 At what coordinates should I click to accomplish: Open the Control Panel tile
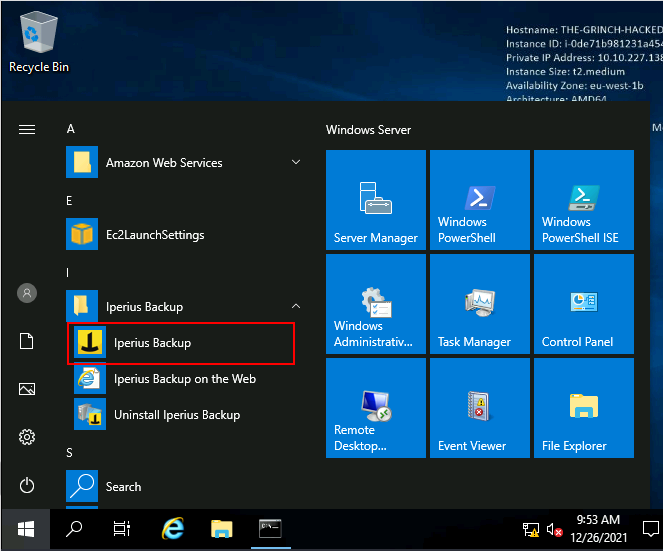point(584,304)
